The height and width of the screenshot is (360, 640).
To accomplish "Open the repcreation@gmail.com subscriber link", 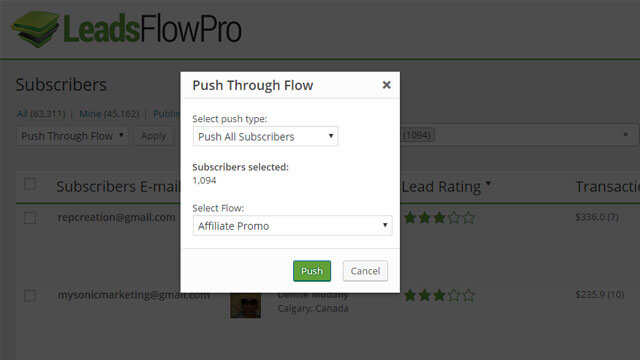I will (116, 217).
